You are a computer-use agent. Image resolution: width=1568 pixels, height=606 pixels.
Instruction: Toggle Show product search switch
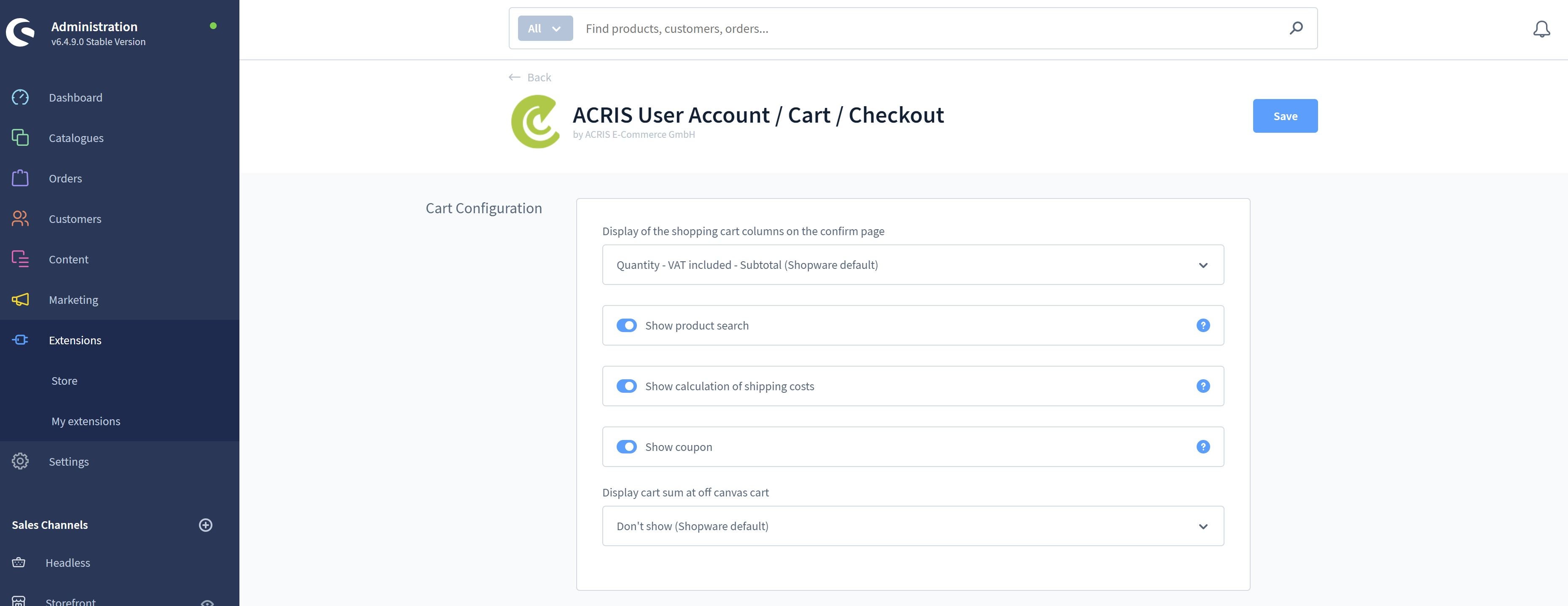pos(626,325)
